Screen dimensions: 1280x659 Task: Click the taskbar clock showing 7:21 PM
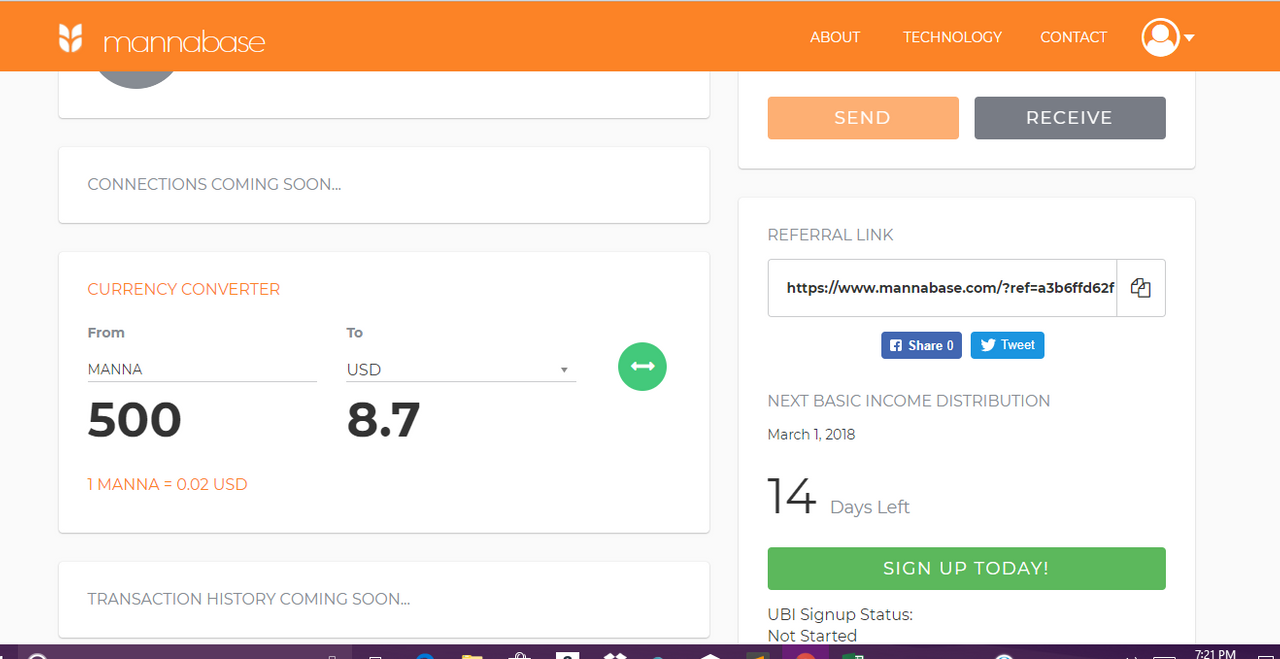click(x=1216, y=653)
